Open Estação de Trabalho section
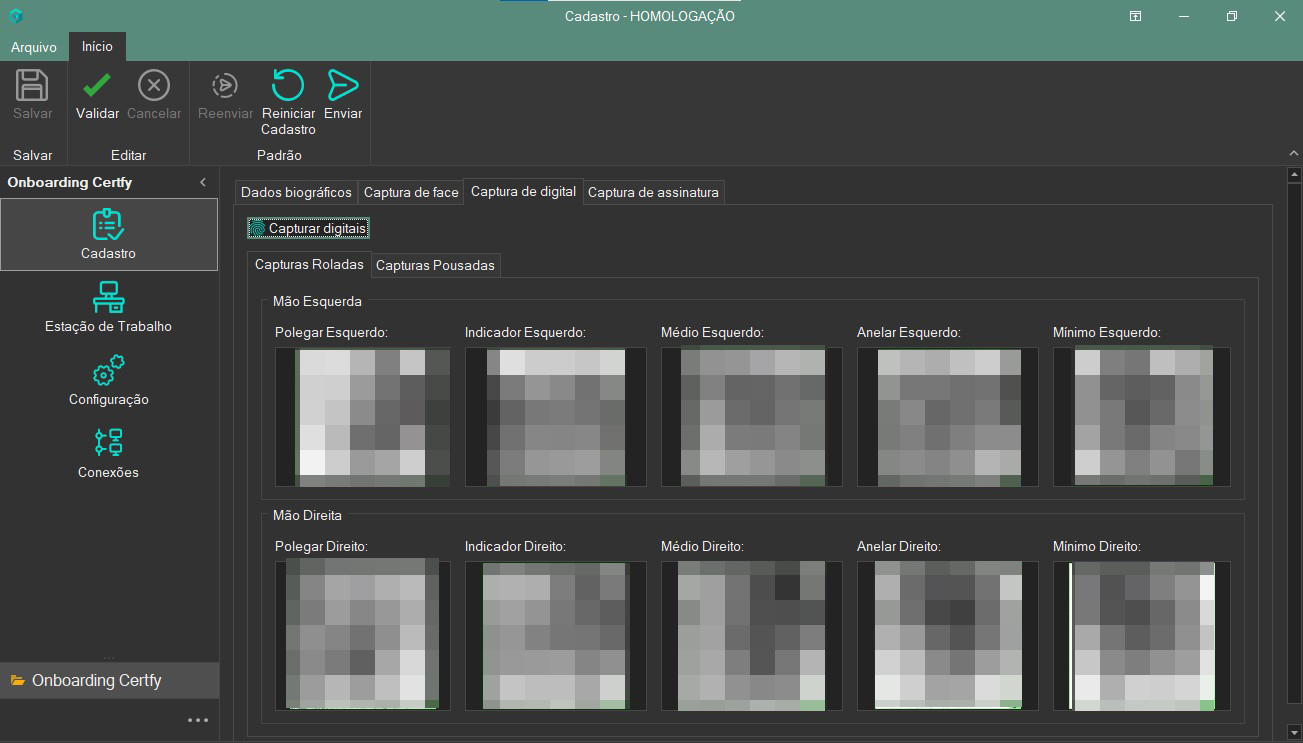Screen dimensions: 1303x743 [108, 307]
